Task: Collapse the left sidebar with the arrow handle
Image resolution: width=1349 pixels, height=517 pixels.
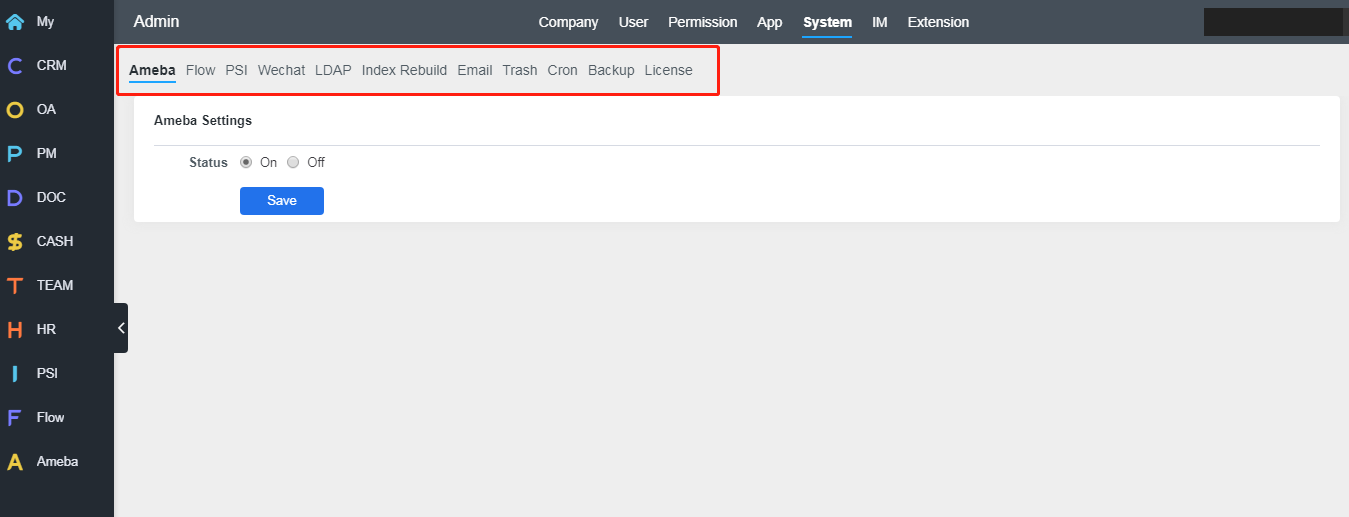Action: click(121, 328)
